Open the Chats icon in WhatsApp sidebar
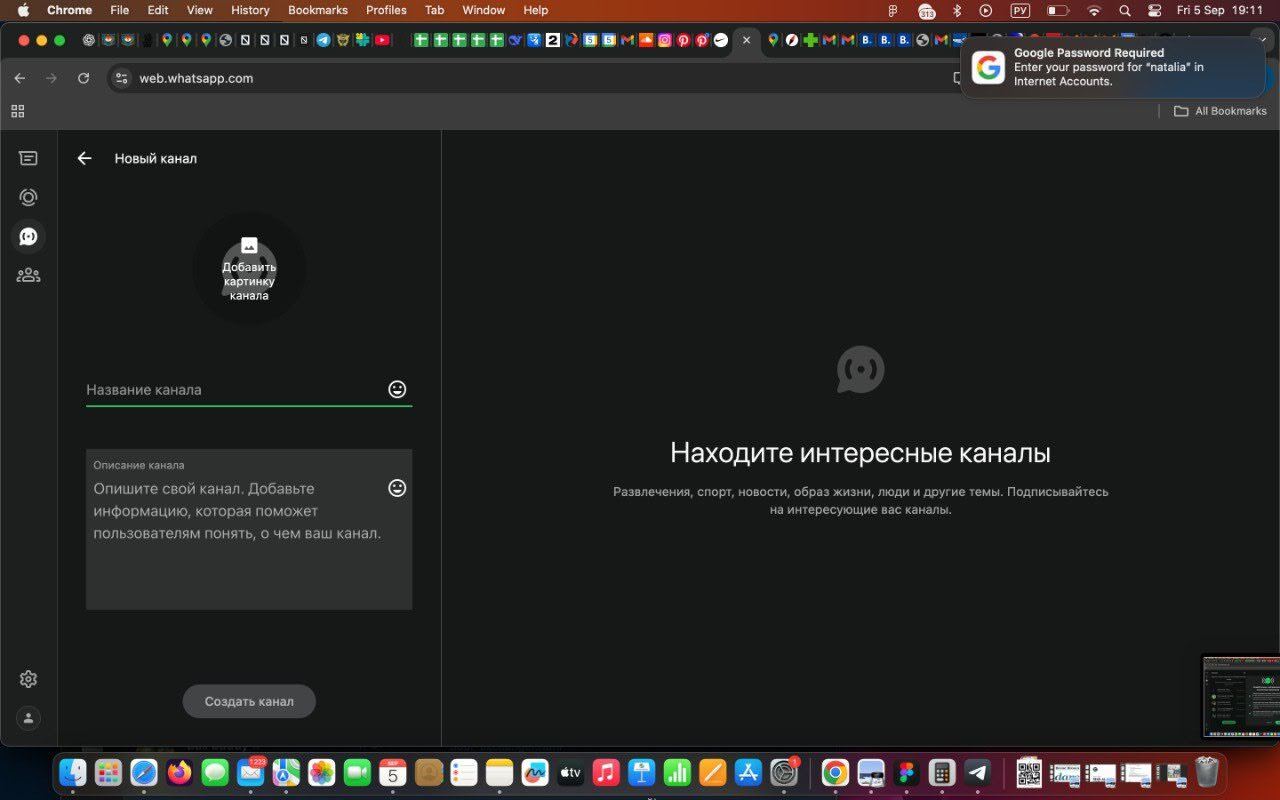1280x800 pixels. [x=28, y=158]
